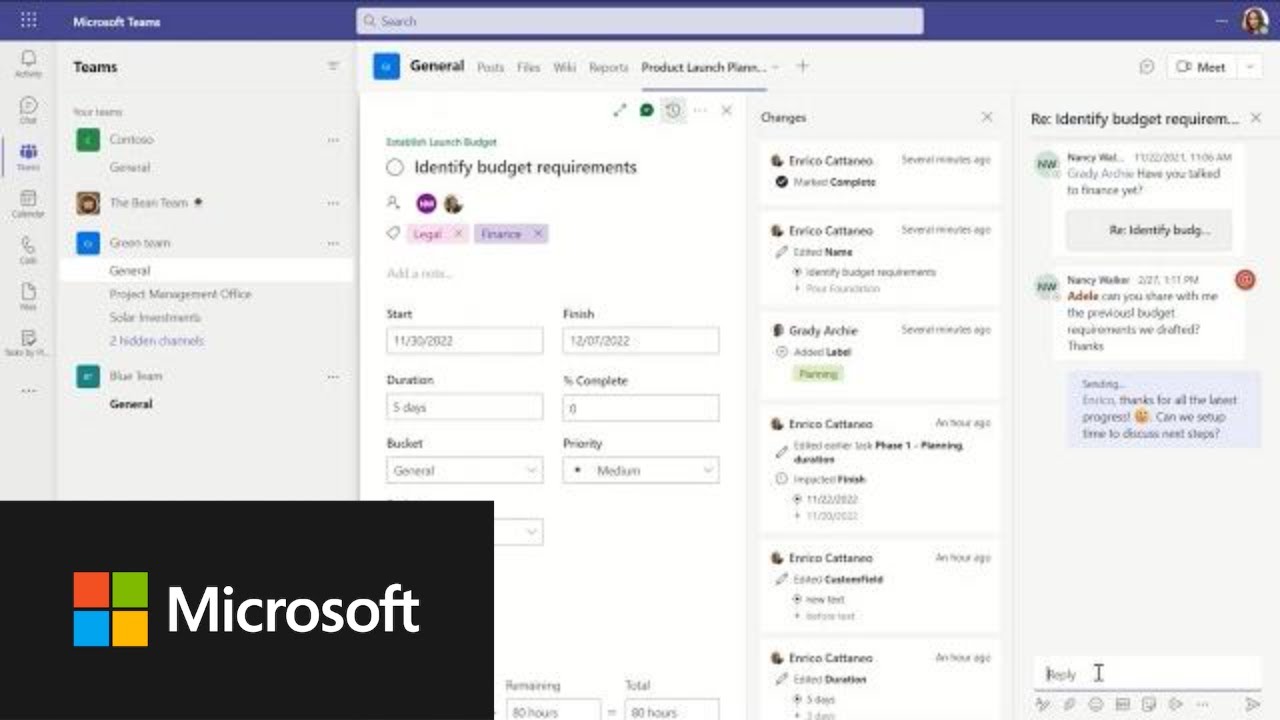
Task: Open the app launcher waffle icon
Action: tap(28, 20)
